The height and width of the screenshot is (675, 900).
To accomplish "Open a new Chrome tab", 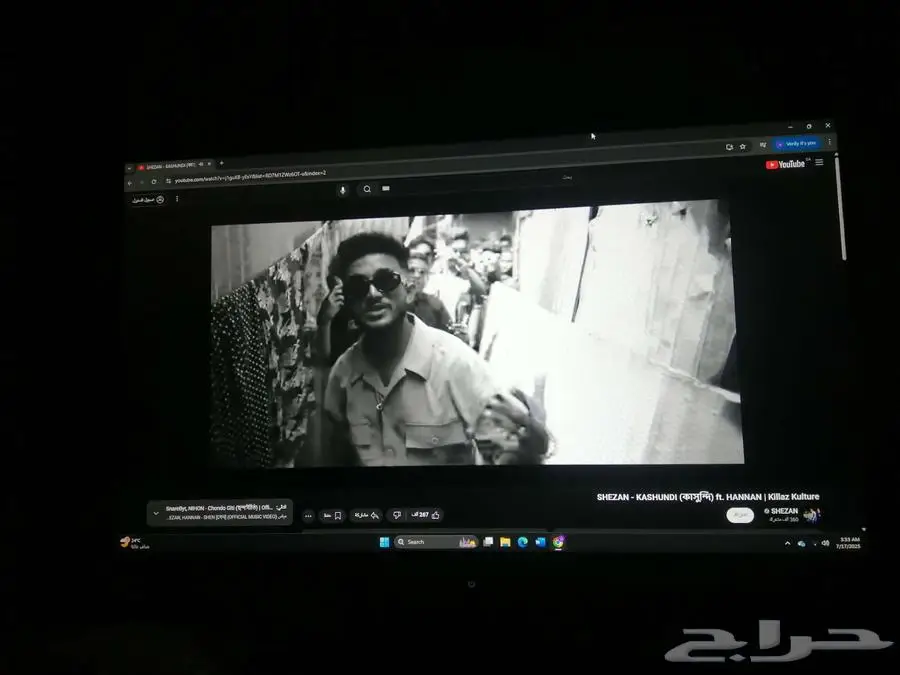I will 222,163.
